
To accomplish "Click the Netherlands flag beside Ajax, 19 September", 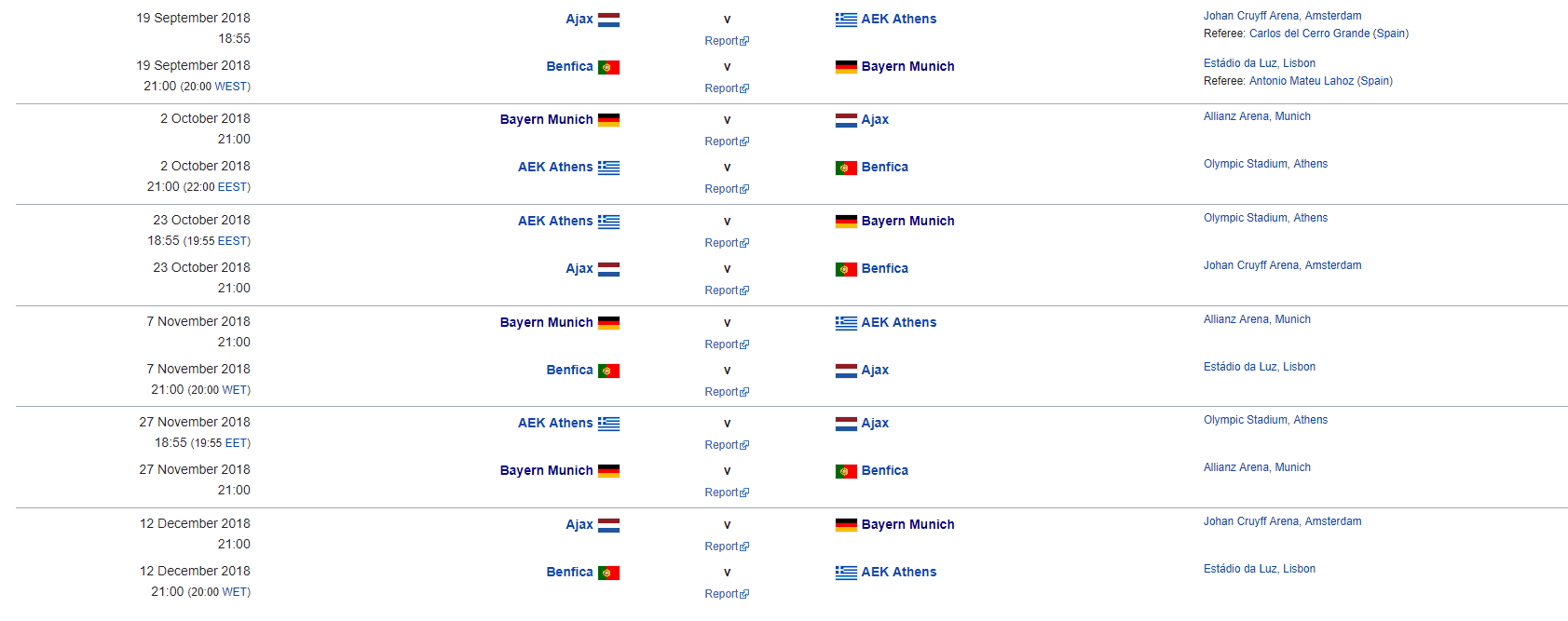I will tap(608, 20).
